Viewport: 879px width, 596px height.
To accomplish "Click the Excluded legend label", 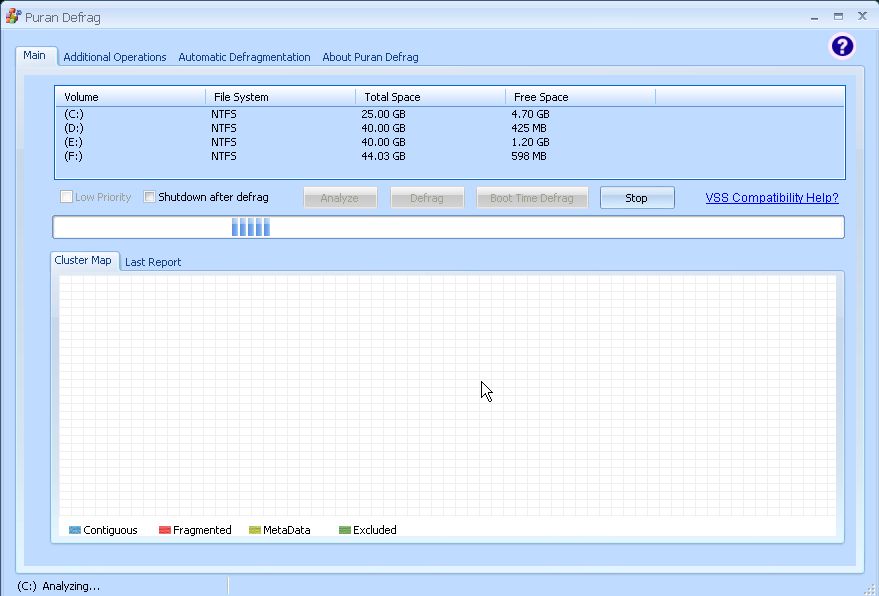I will 374,530.
